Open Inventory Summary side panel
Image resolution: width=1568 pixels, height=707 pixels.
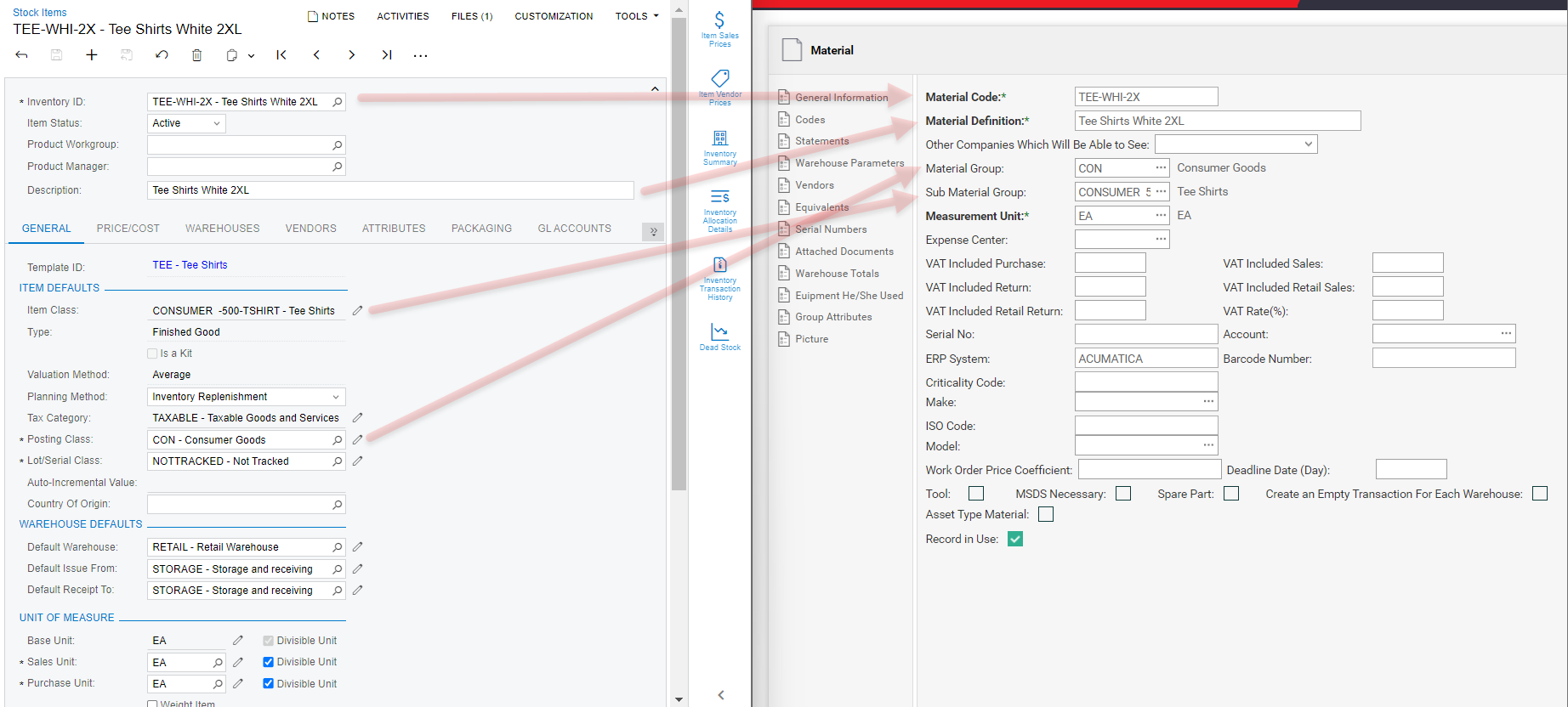(719, 147)
